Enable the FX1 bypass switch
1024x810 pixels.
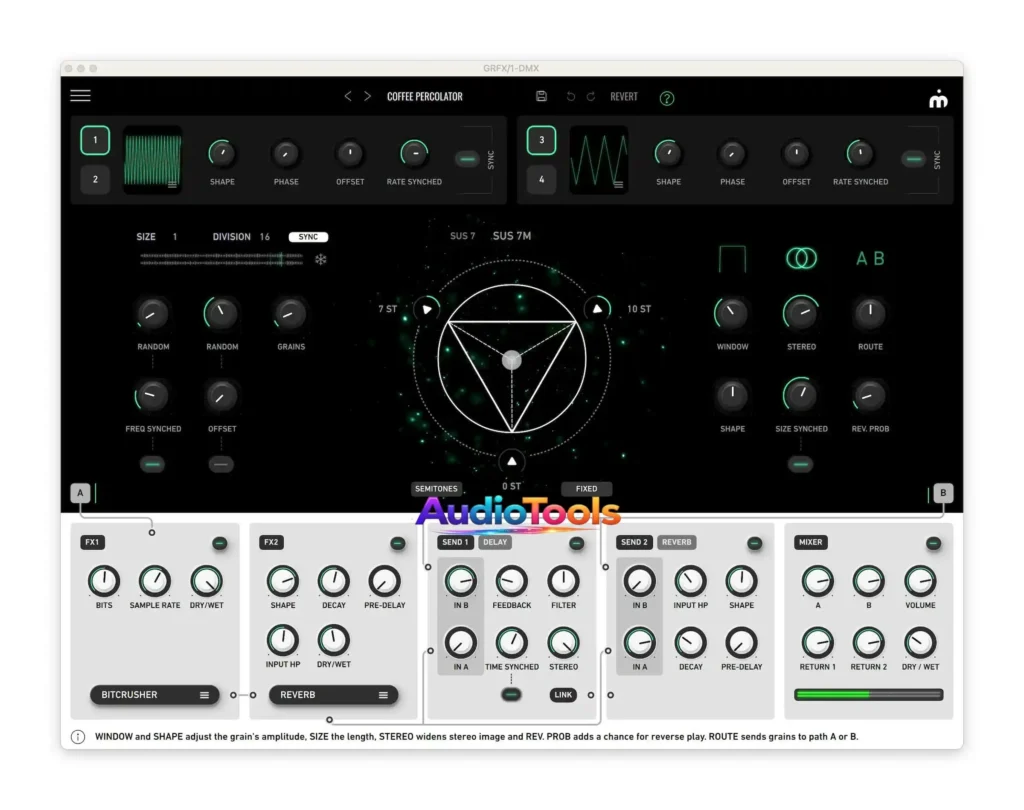[x=219, y=543]
